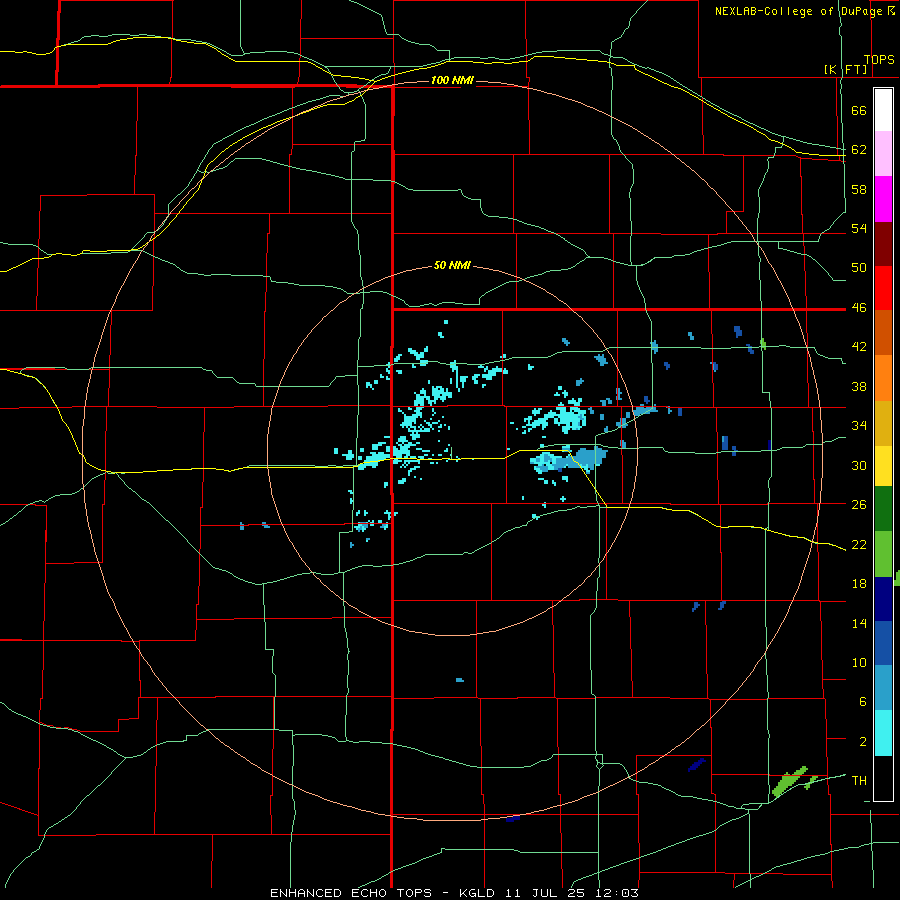Click the light pink 62 kft swatch
The width and height of the screenshot is (900, 900).
click(x=883, y=153)
